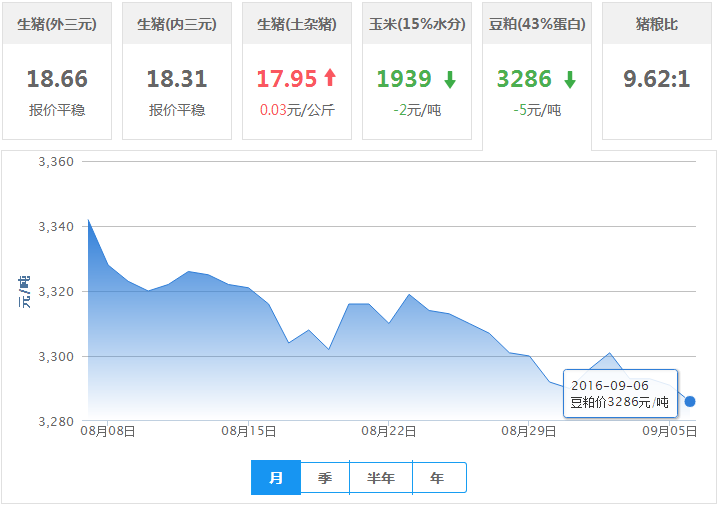Click the 3,280 y-axis label
This screenshot has width=721, height=508.
(56, 421)
